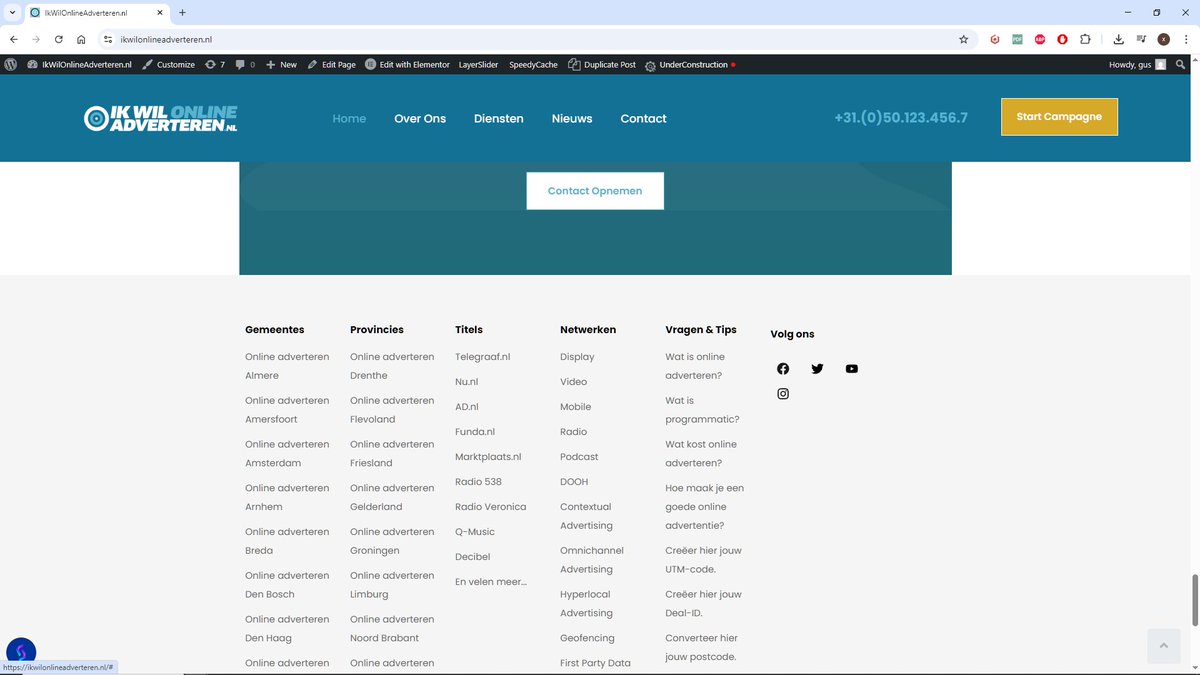The height and width of the screenshot is (675, 1200).
Task: Open the LayerSlider admin menu
Action: (478, 64)
